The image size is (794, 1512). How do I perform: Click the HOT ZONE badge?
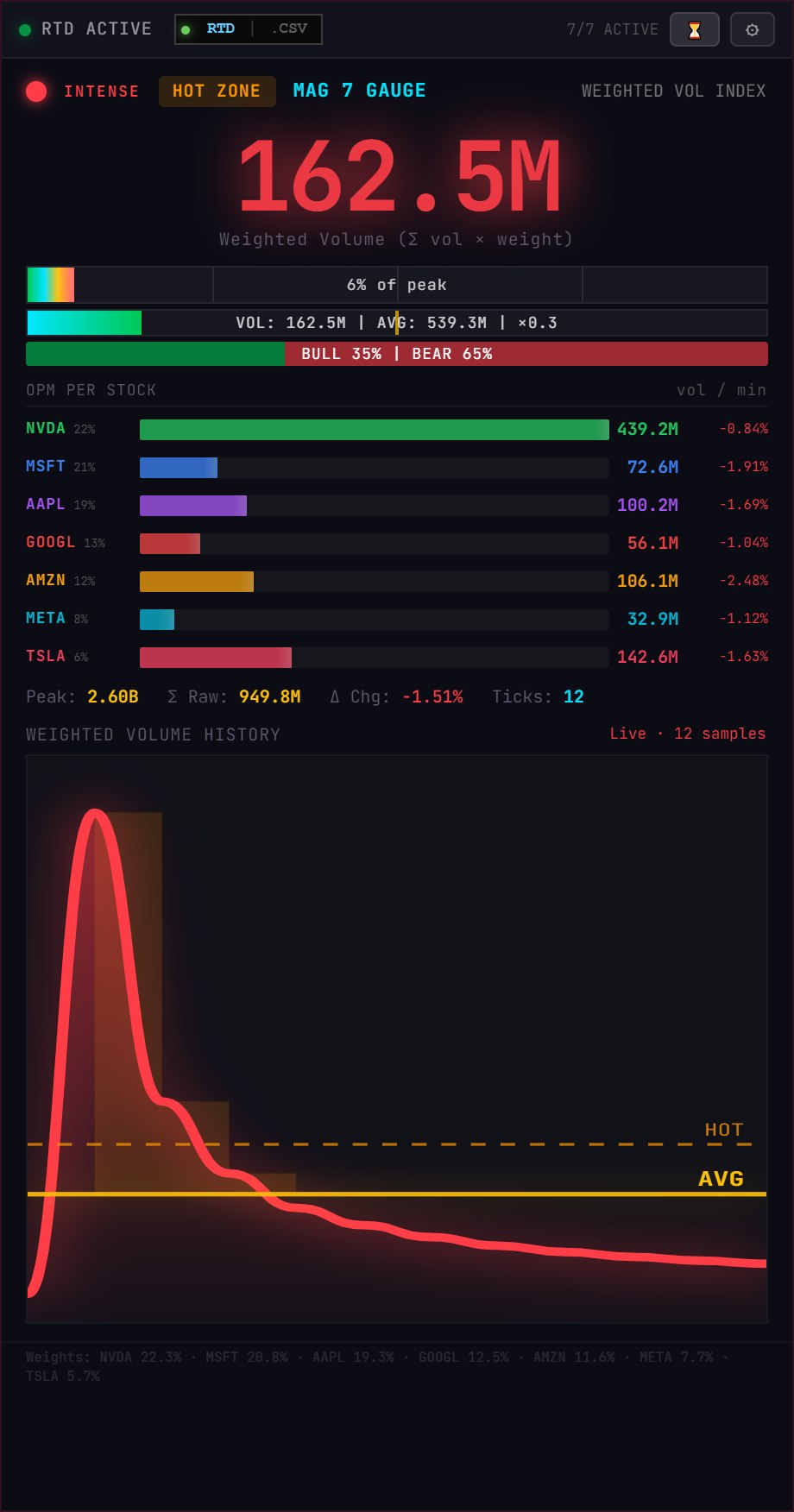[x=217, y=91]
